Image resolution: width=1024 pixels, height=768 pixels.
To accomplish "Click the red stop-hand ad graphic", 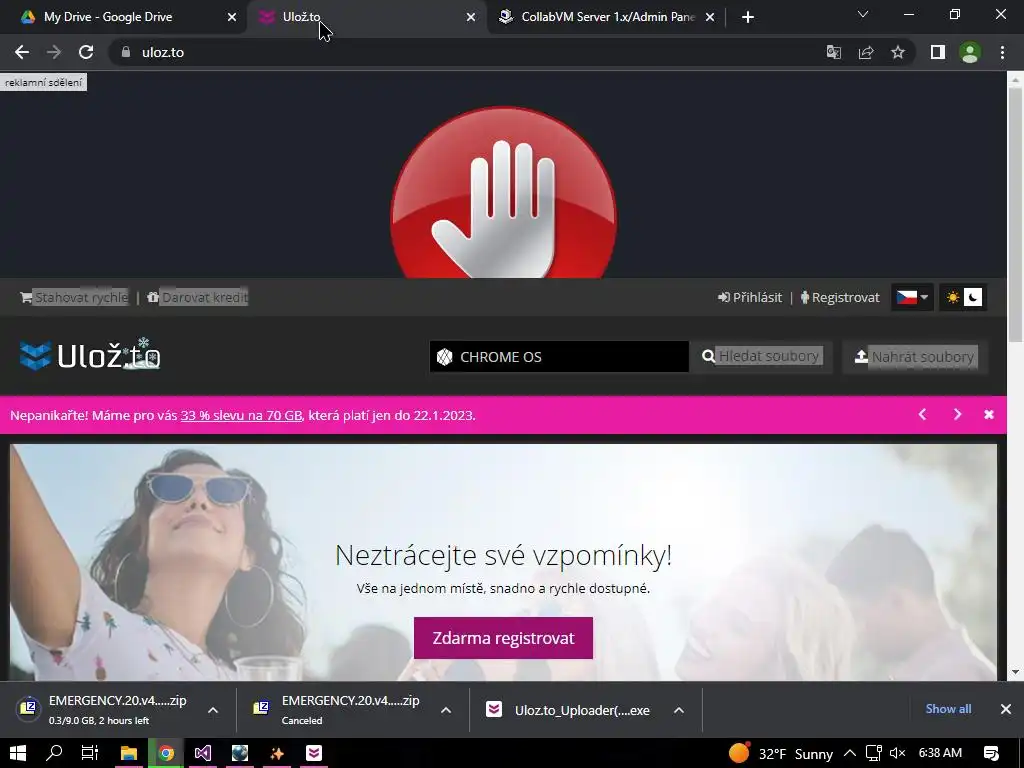I will click(x=503, y=193).
